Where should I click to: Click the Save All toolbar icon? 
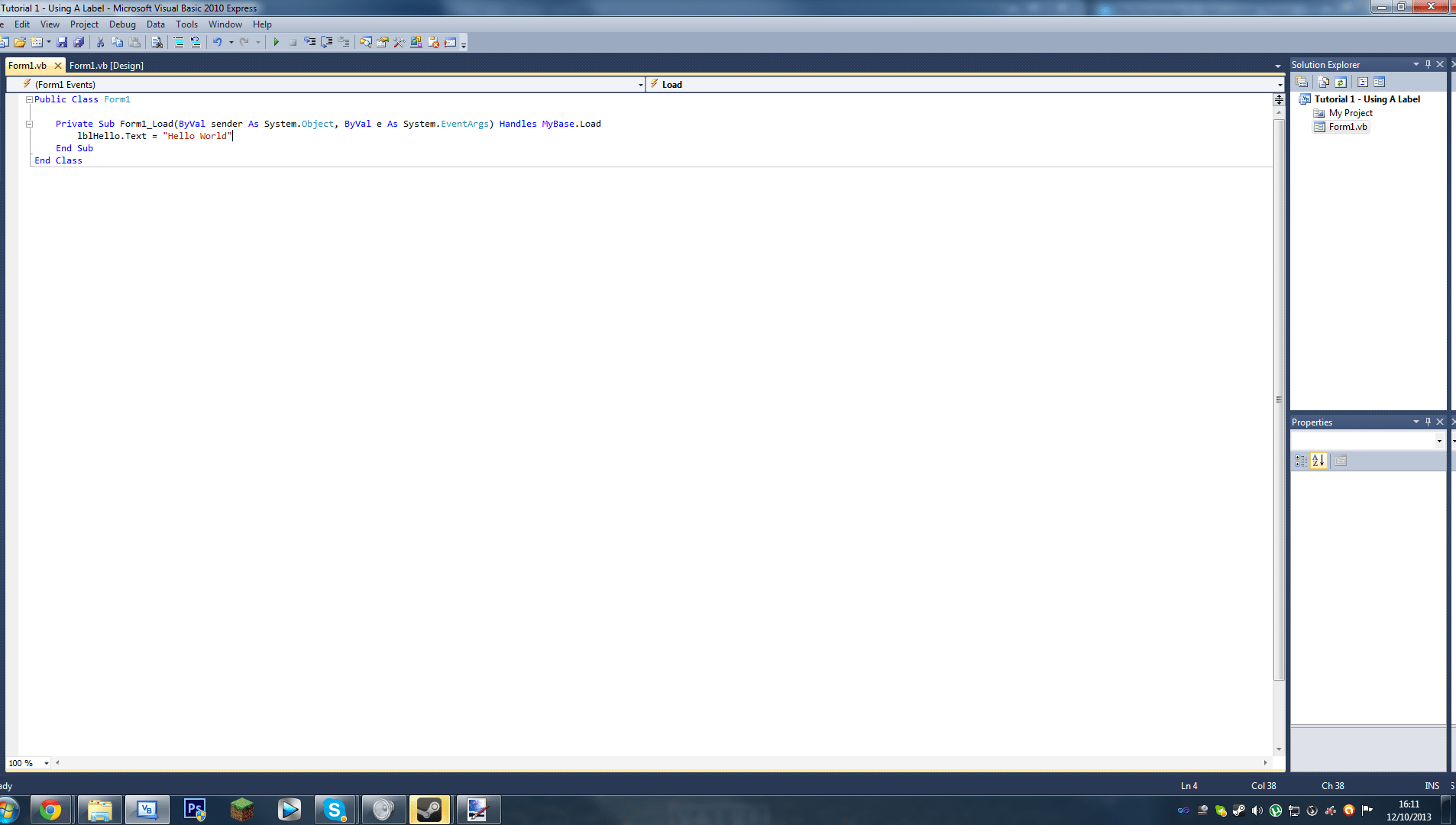pos(78,43)
